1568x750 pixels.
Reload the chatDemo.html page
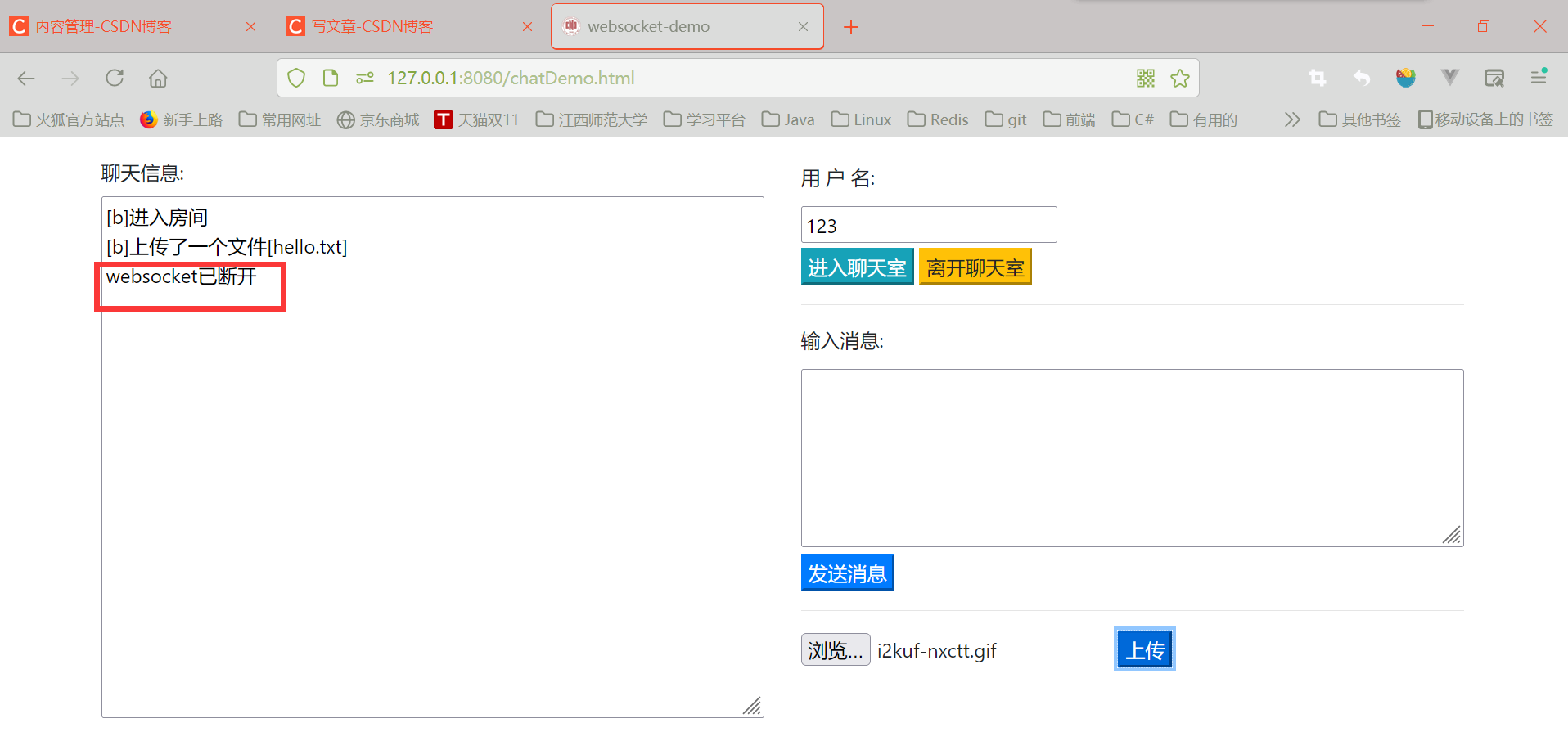tap(115, 78)
